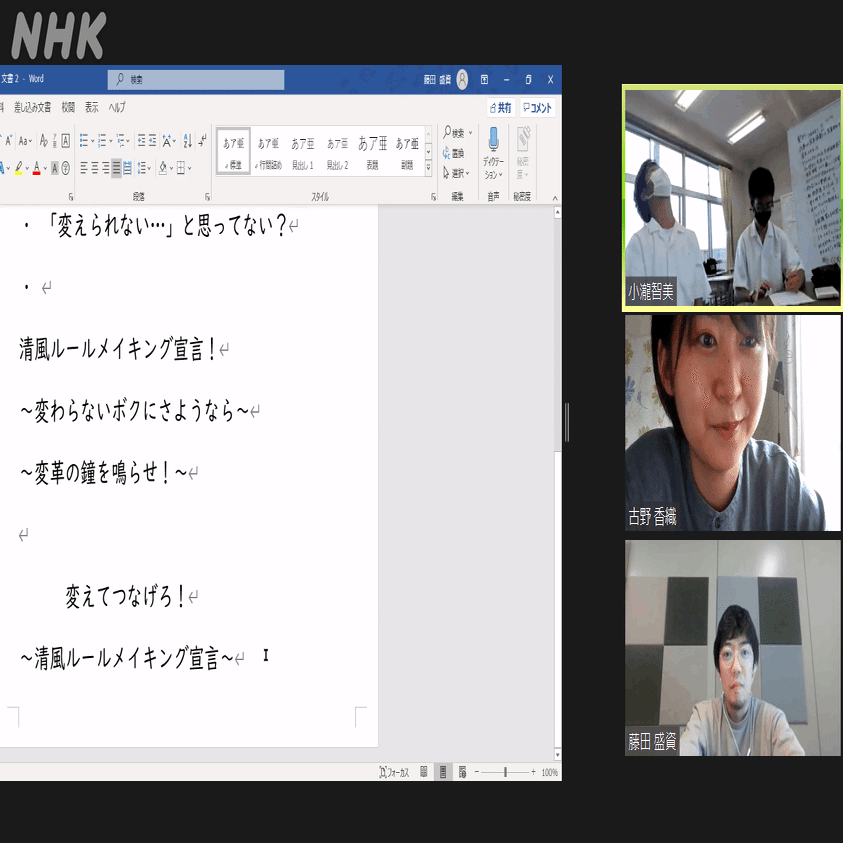Center align the text
Viewport: 843px width, 843px height.
click(95, 169)
